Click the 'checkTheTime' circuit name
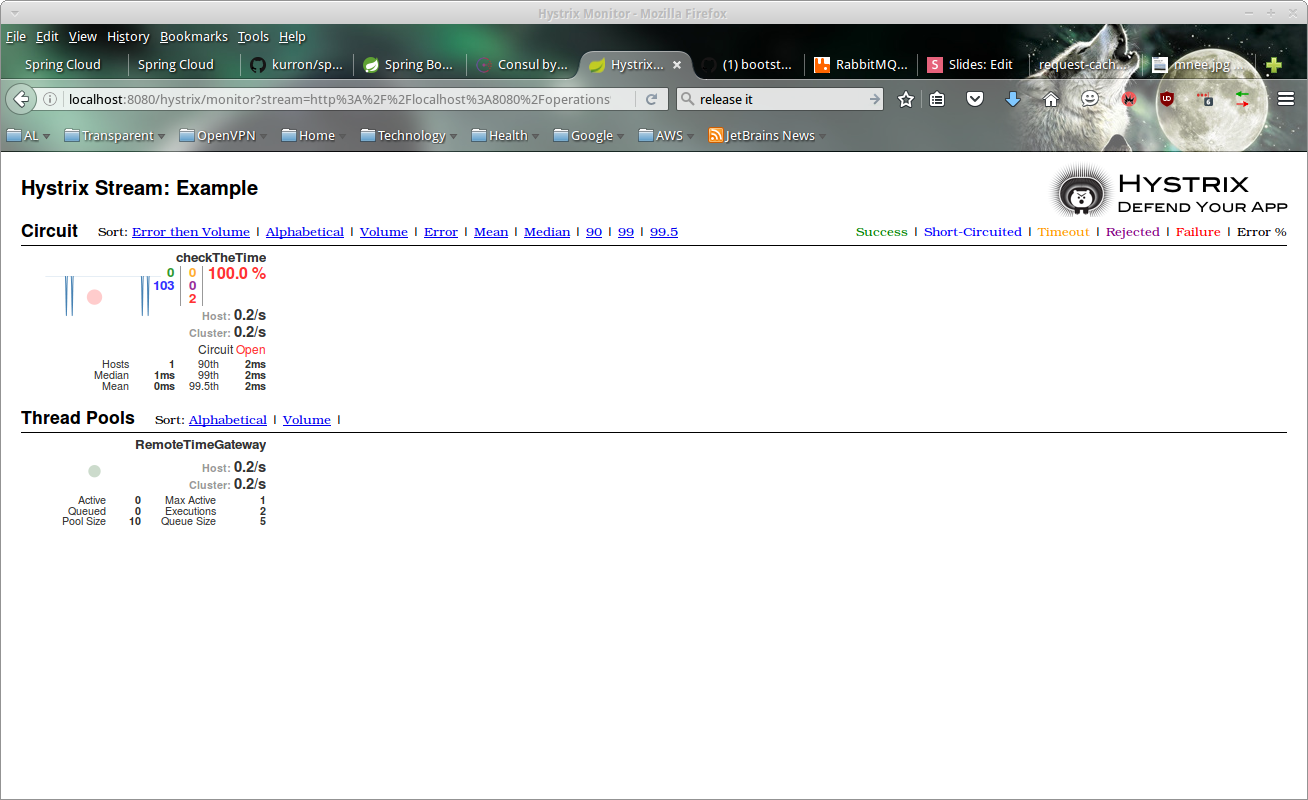The width and height of the screenshot is (1308, 800). tap(221, 258)
